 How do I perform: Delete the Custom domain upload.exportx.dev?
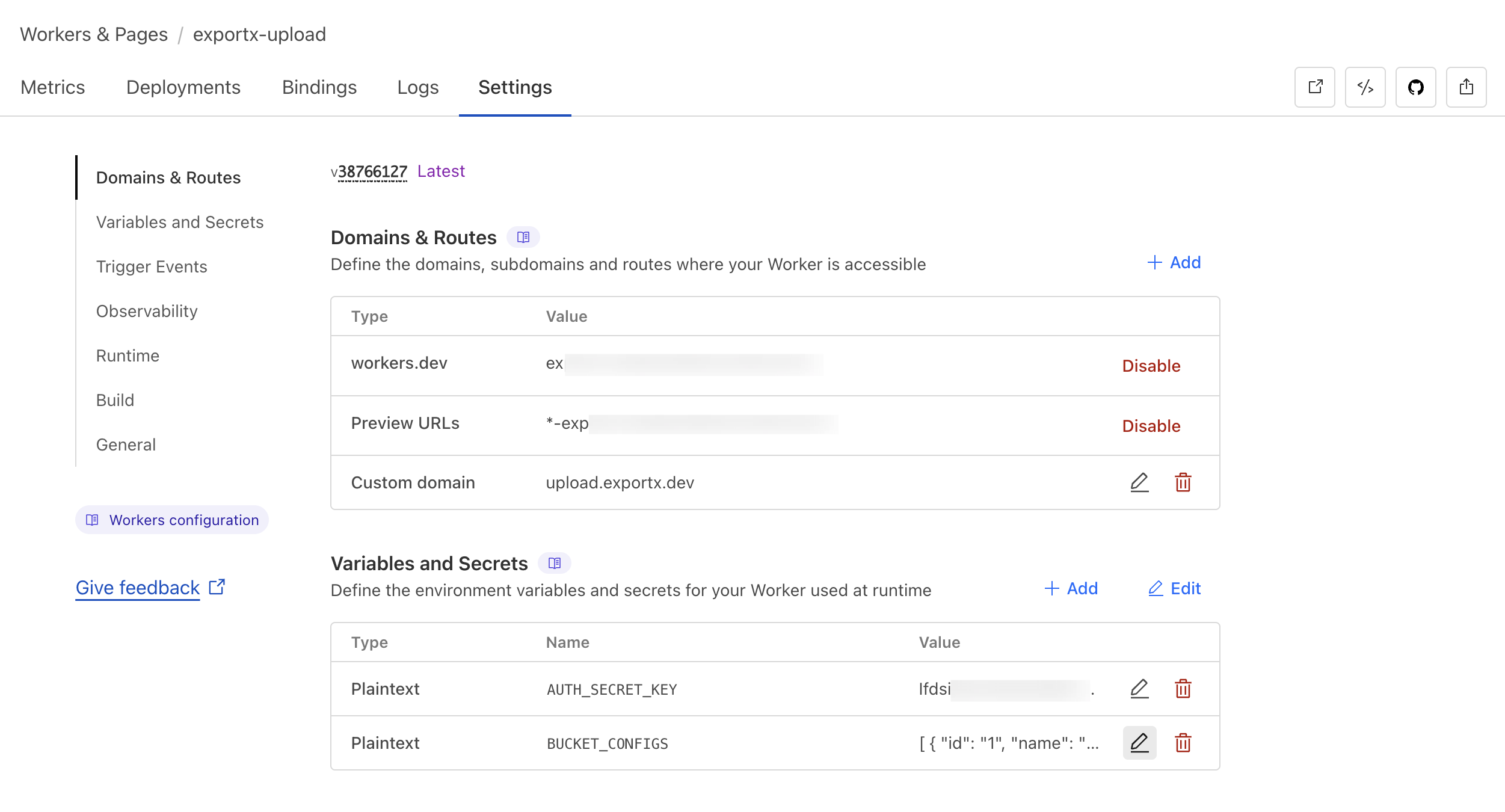[x=1183, y=482]
